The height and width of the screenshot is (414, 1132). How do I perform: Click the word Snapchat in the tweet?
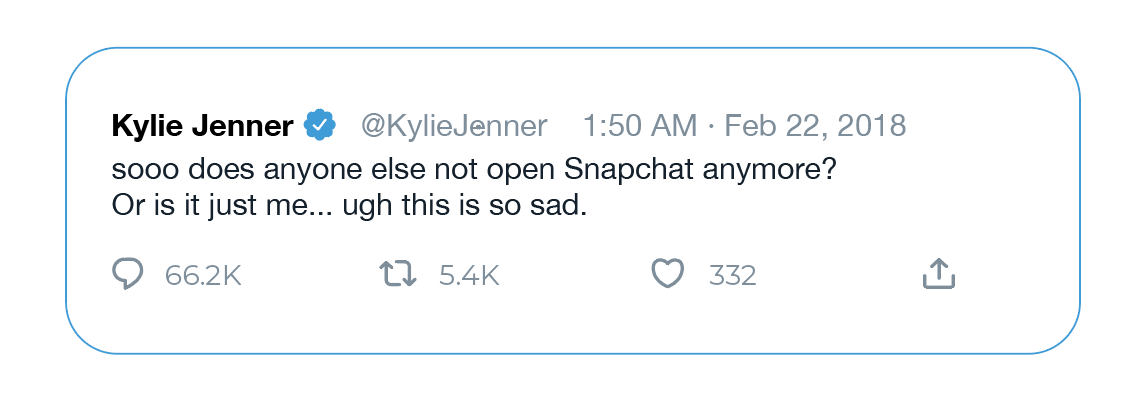[x=617, y=173]
